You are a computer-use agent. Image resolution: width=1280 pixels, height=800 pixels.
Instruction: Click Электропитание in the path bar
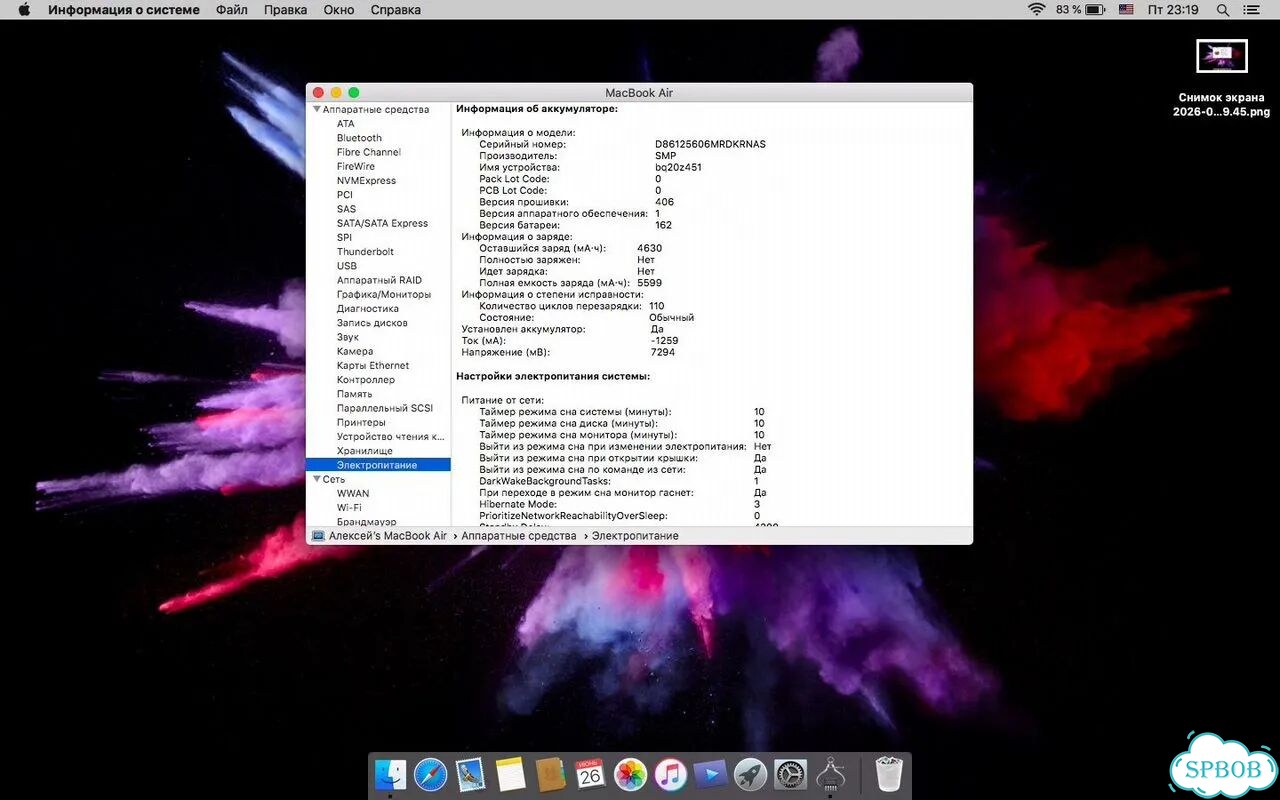coord(635,536)
